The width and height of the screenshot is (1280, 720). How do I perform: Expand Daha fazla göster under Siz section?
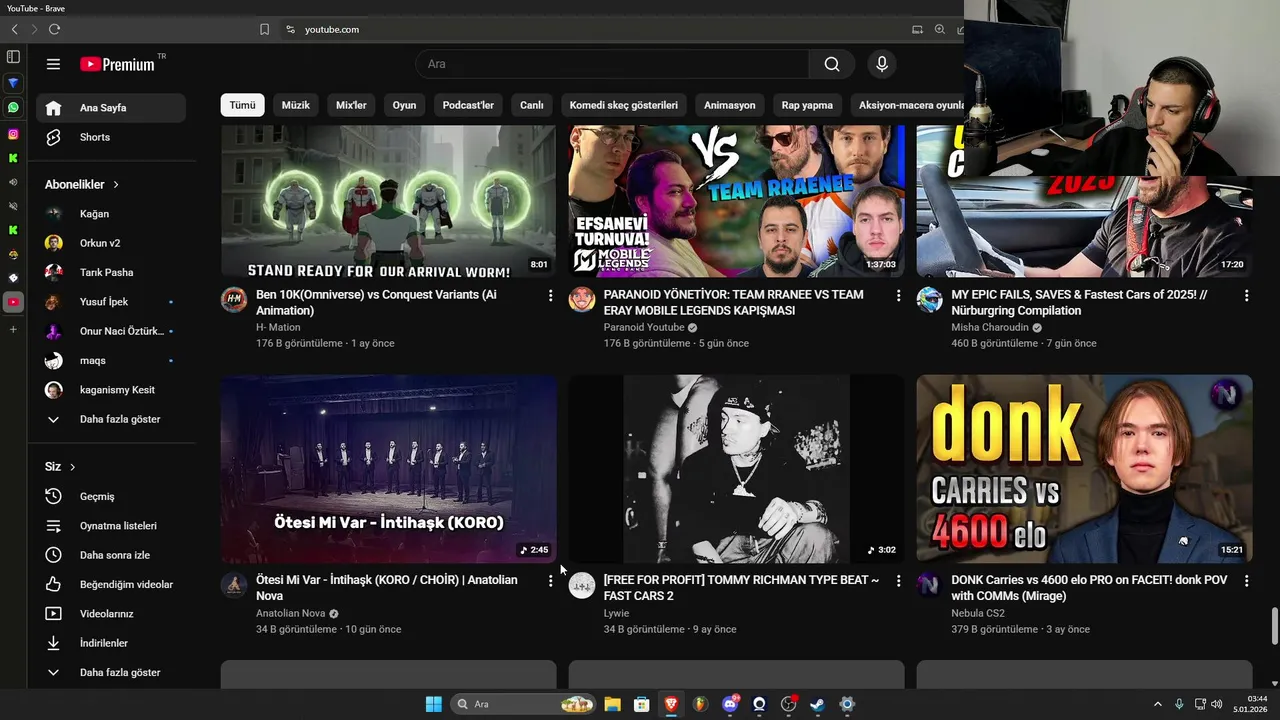point(110,673)
